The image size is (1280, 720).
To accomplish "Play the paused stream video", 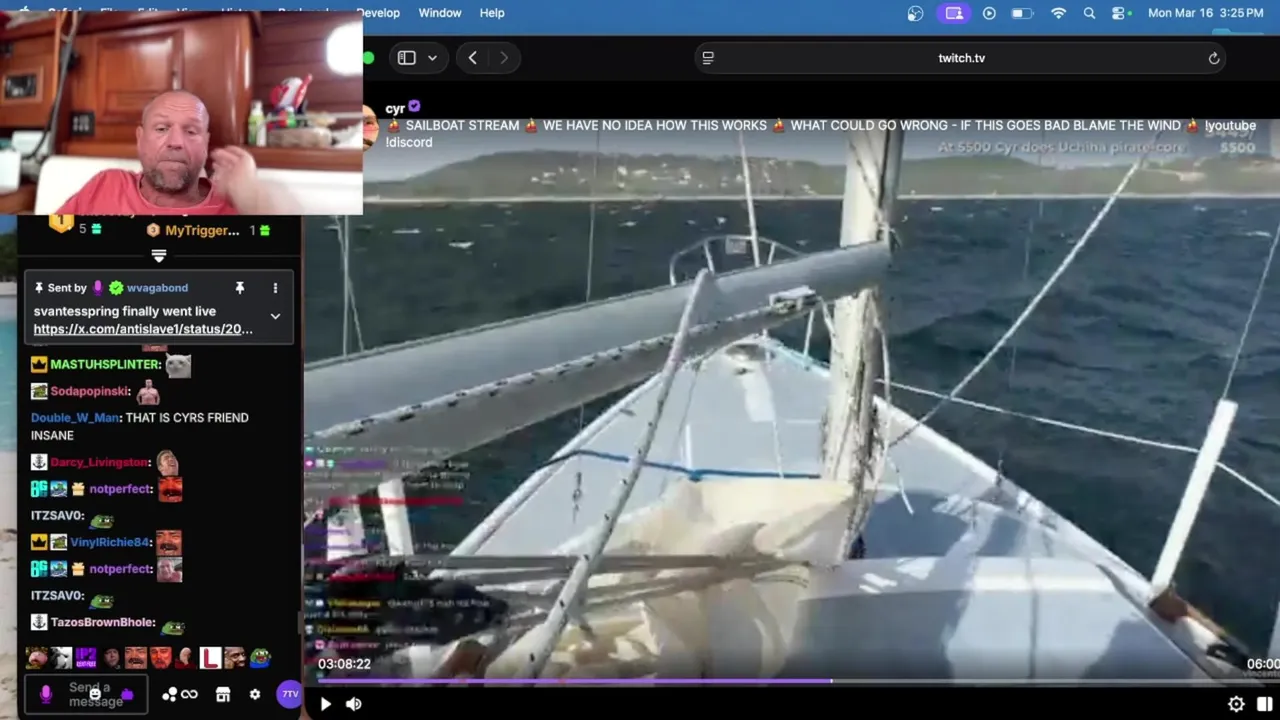I will tap(325, 704).
